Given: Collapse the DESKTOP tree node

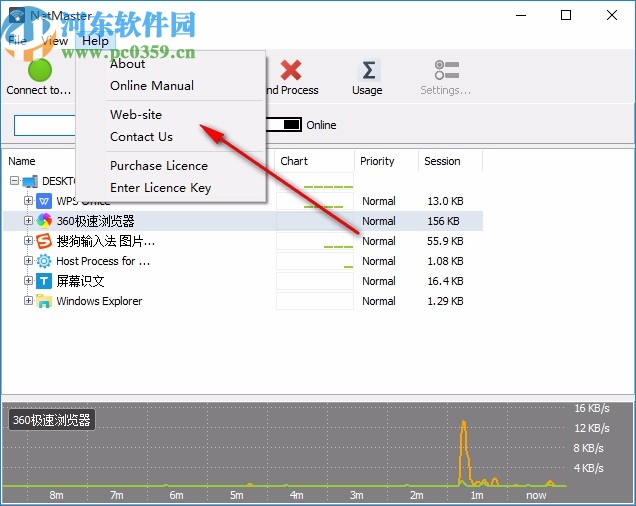Looking at the screenshot, I should (x=15, y=181).
